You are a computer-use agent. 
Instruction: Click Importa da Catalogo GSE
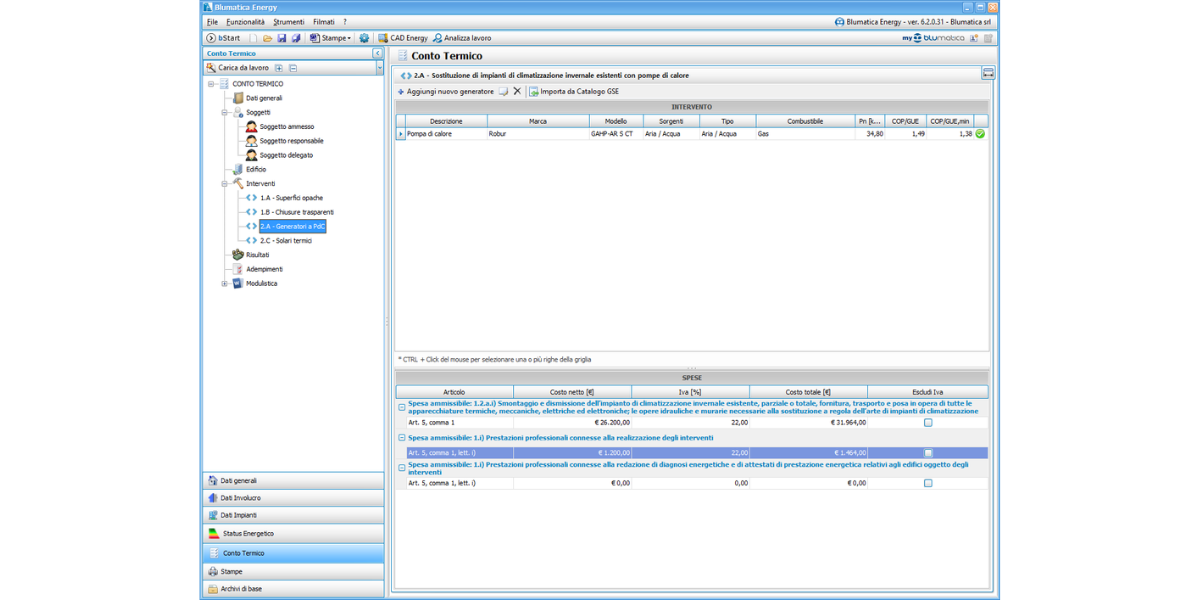(x=574, y=91)
